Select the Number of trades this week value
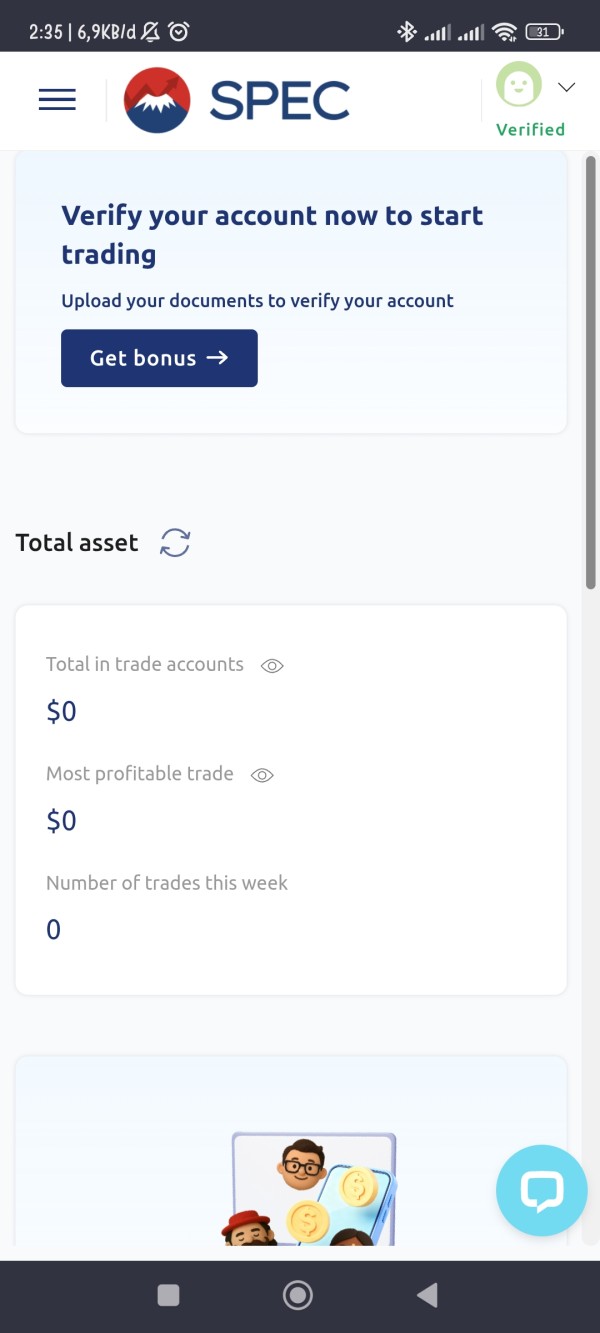600x1333 pixels. click(x=54, y=930)
